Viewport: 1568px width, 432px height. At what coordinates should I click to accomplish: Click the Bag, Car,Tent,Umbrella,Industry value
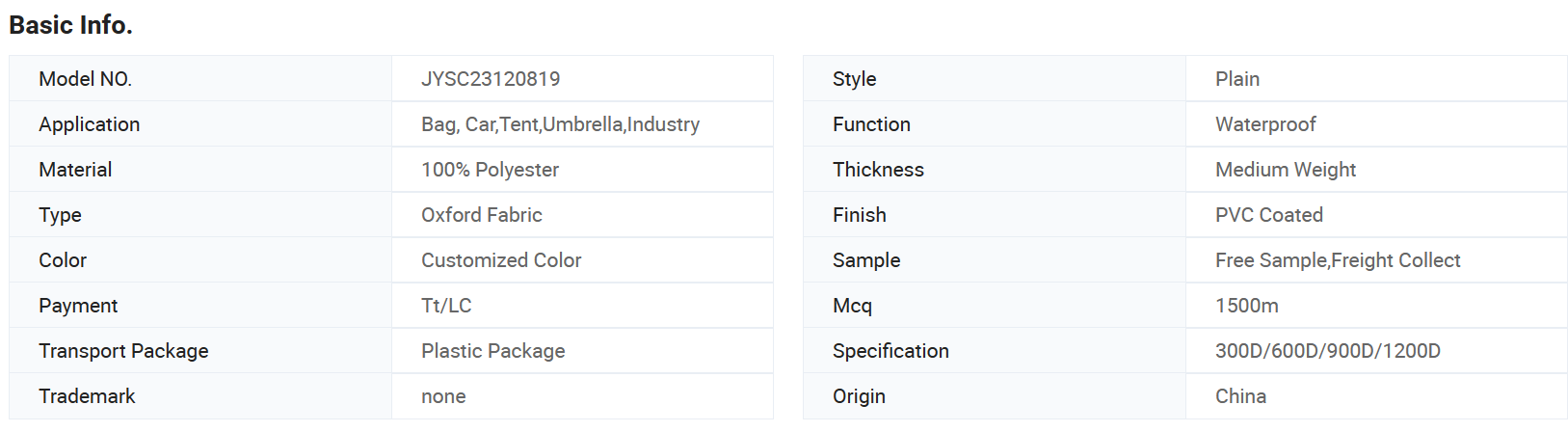coord(560,124)
